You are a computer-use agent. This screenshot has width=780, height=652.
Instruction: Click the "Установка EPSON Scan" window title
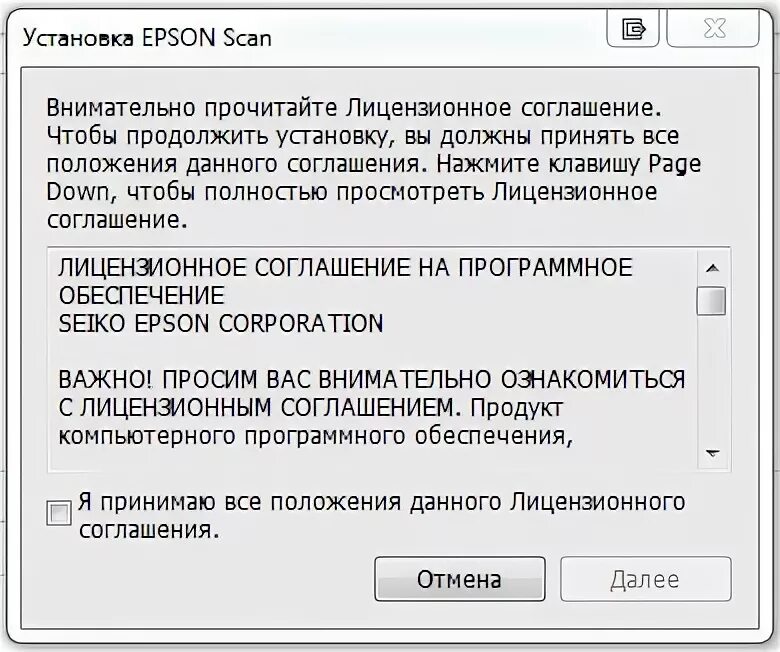pos(147,38)
